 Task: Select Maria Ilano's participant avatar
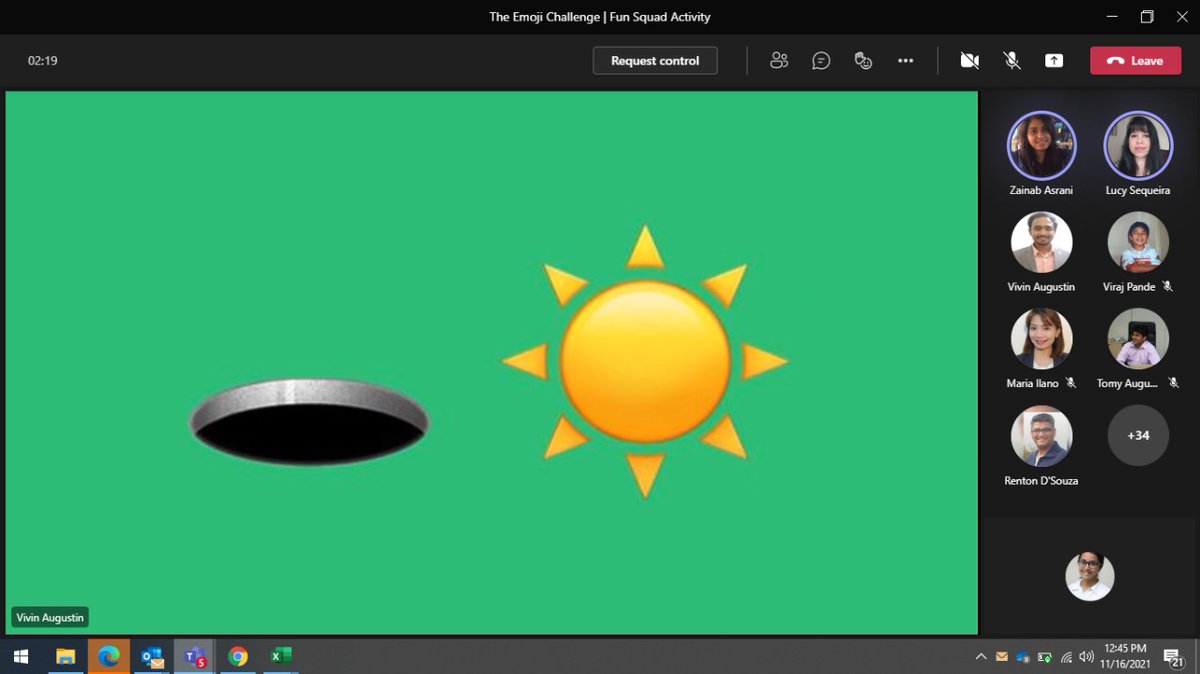1041,339
